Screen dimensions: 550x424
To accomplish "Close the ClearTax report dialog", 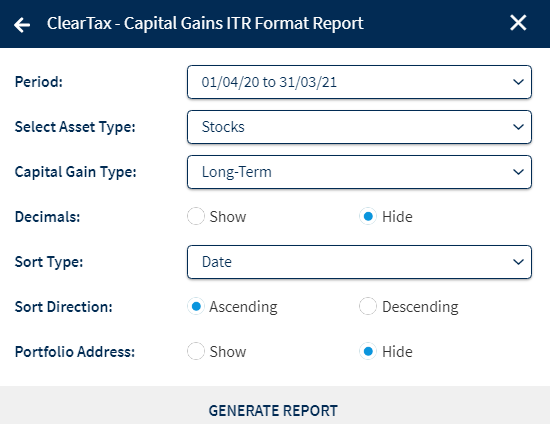I will coord(518,23).
